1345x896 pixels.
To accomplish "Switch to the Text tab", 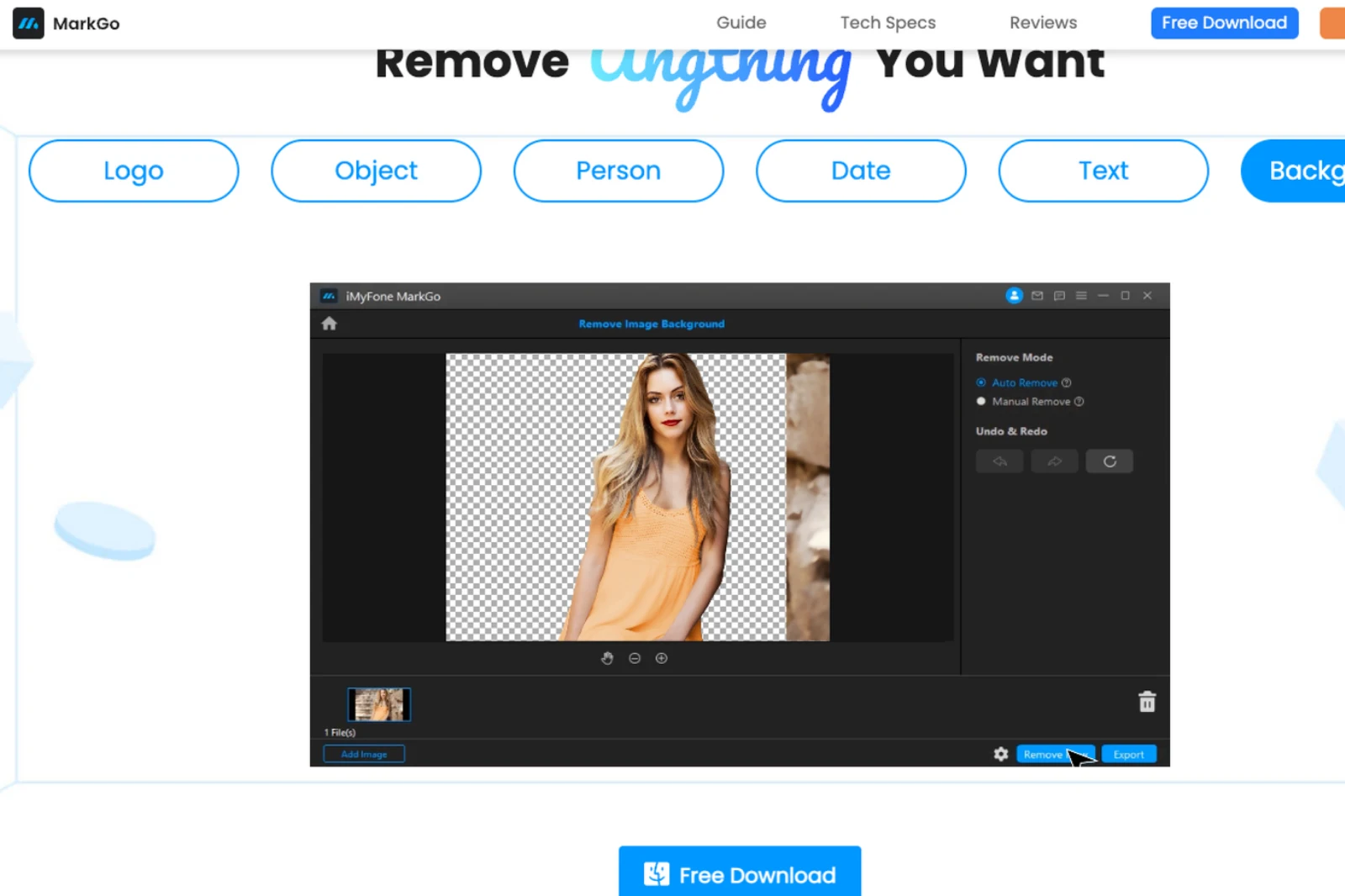I will pos(1104,171).
